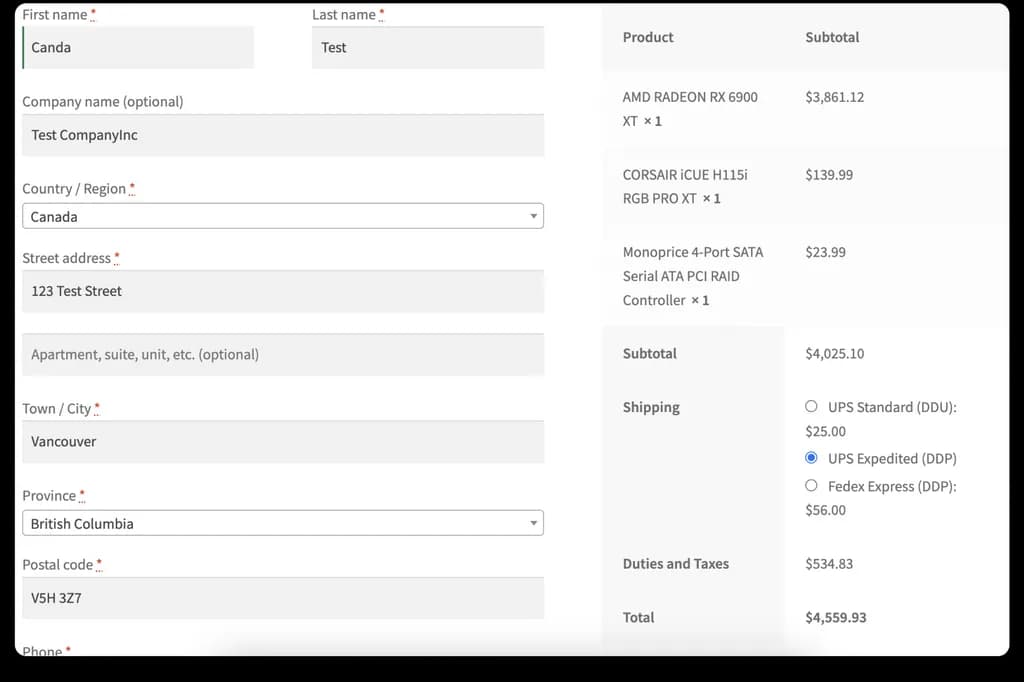Click the Last name input field
Viewport: 1024px width, 682px height.
tap(428, 47)
